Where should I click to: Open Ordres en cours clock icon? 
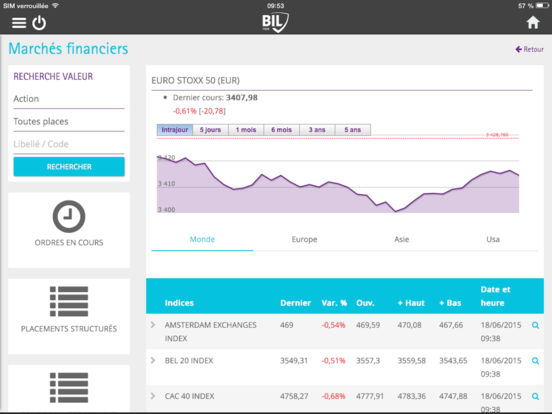pyautogui.click(x=69, y=216)
